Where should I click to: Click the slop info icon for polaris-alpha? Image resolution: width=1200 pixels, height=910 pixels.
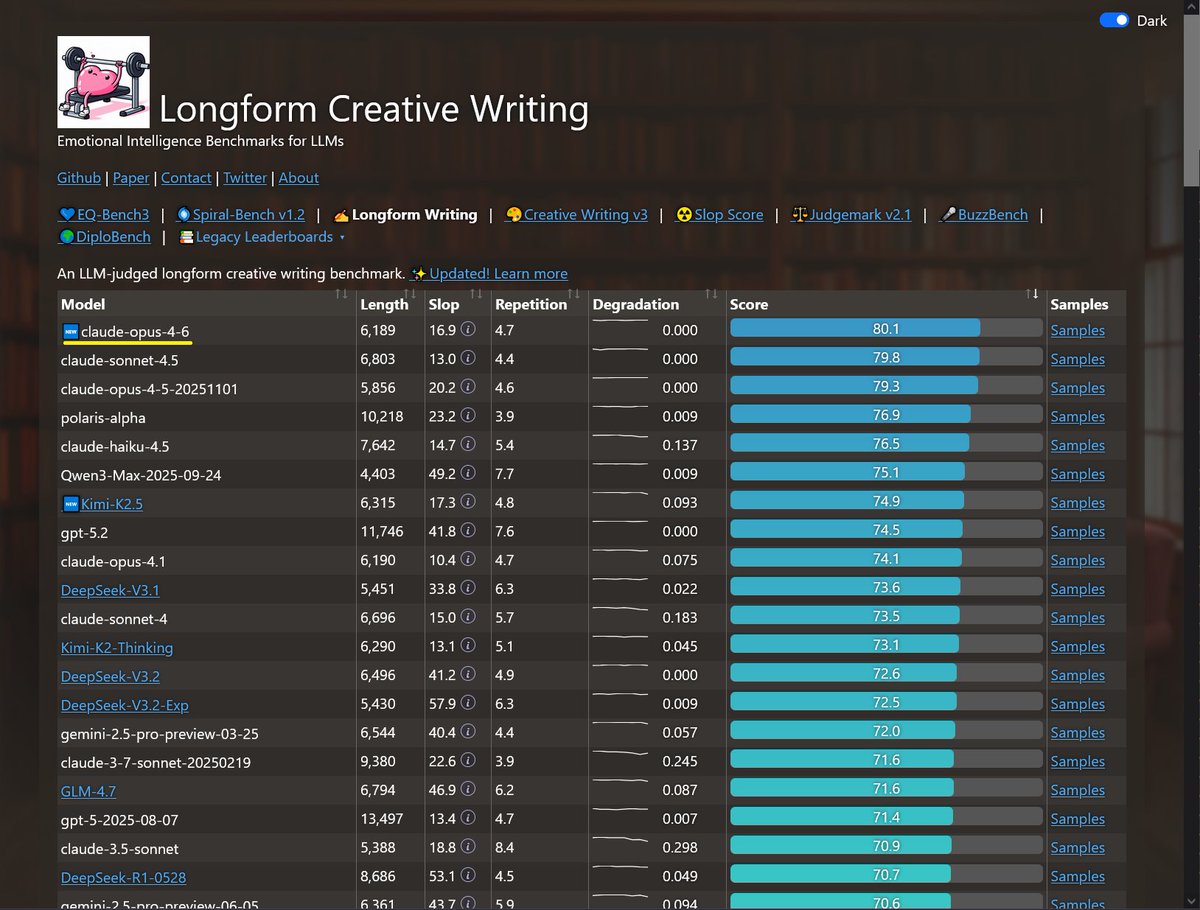[x=468, y=416]
